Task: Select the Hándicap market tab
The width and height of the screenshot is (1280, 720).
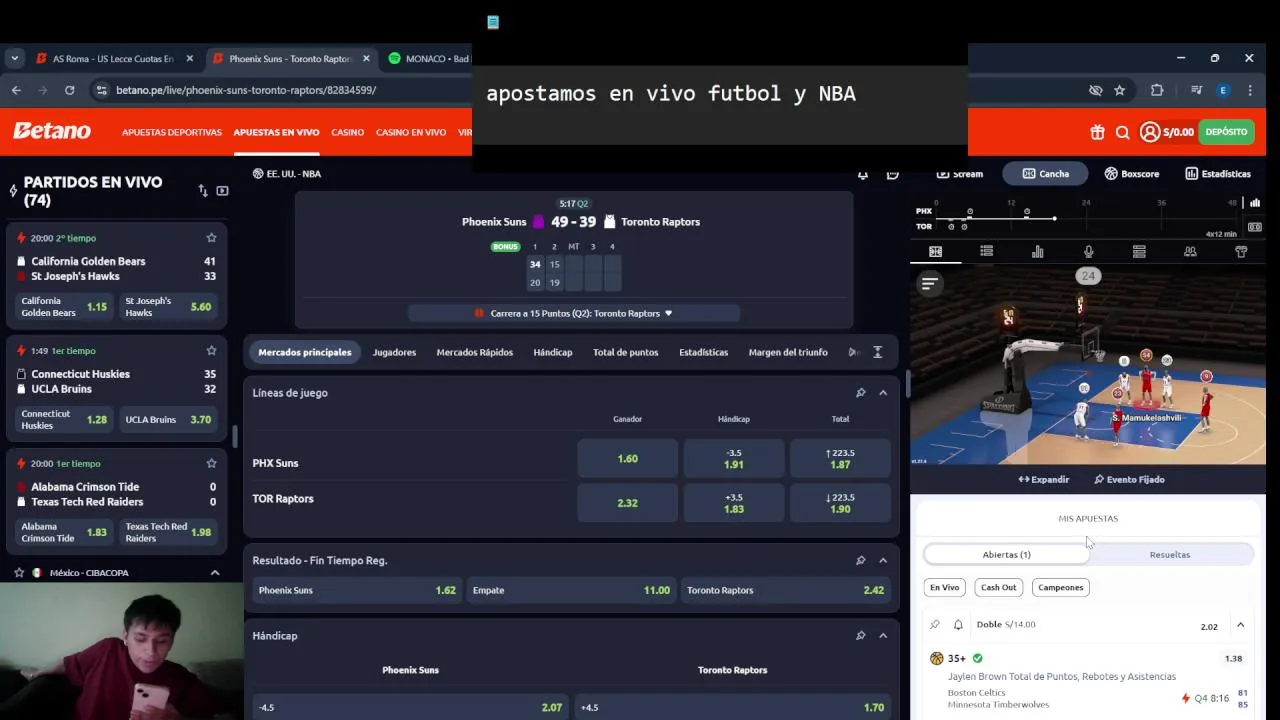Action: [x=553, y=352]
